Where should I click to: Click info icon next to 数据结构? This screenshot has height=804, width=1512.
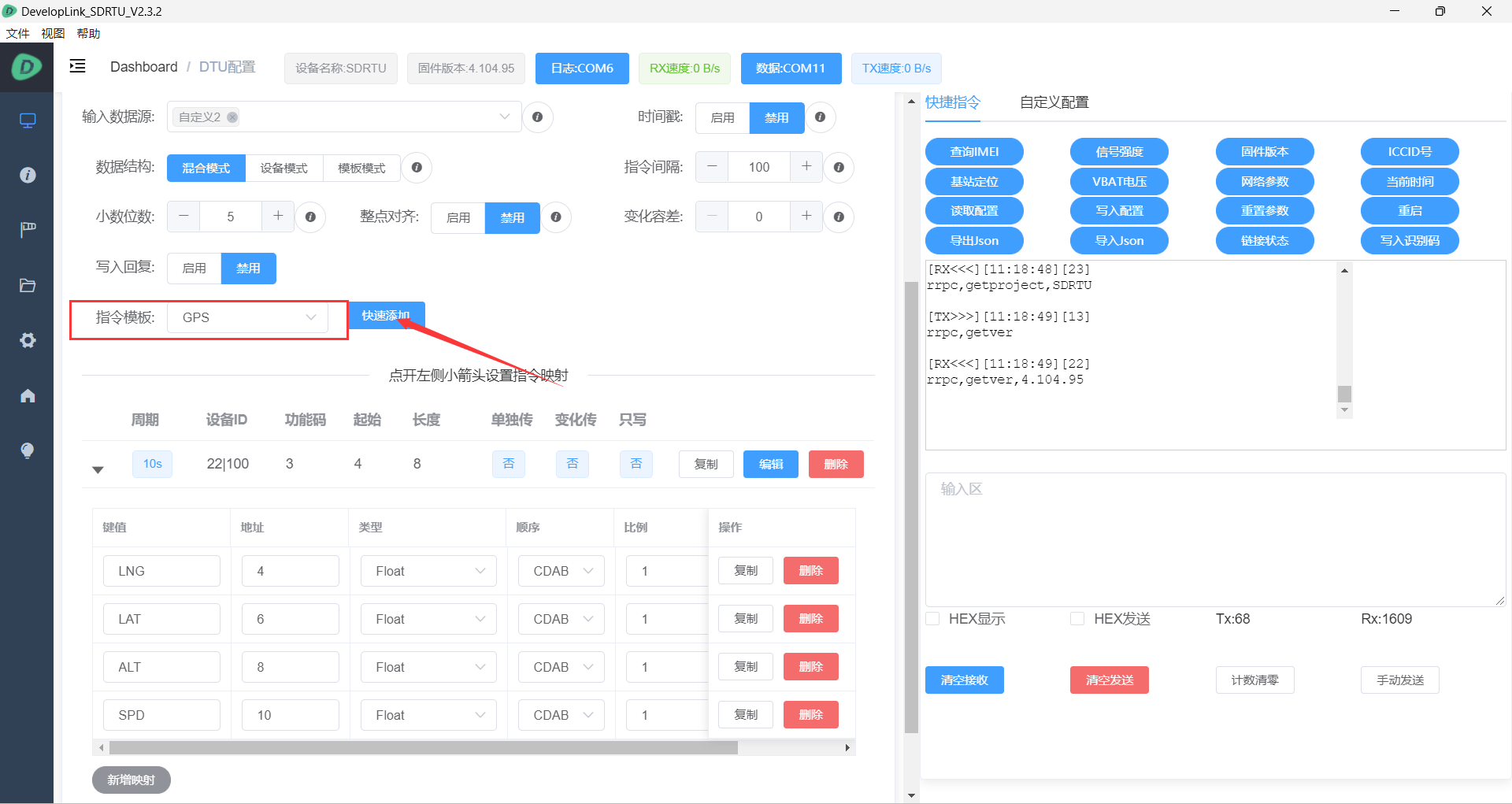click(x=417, y=168)
